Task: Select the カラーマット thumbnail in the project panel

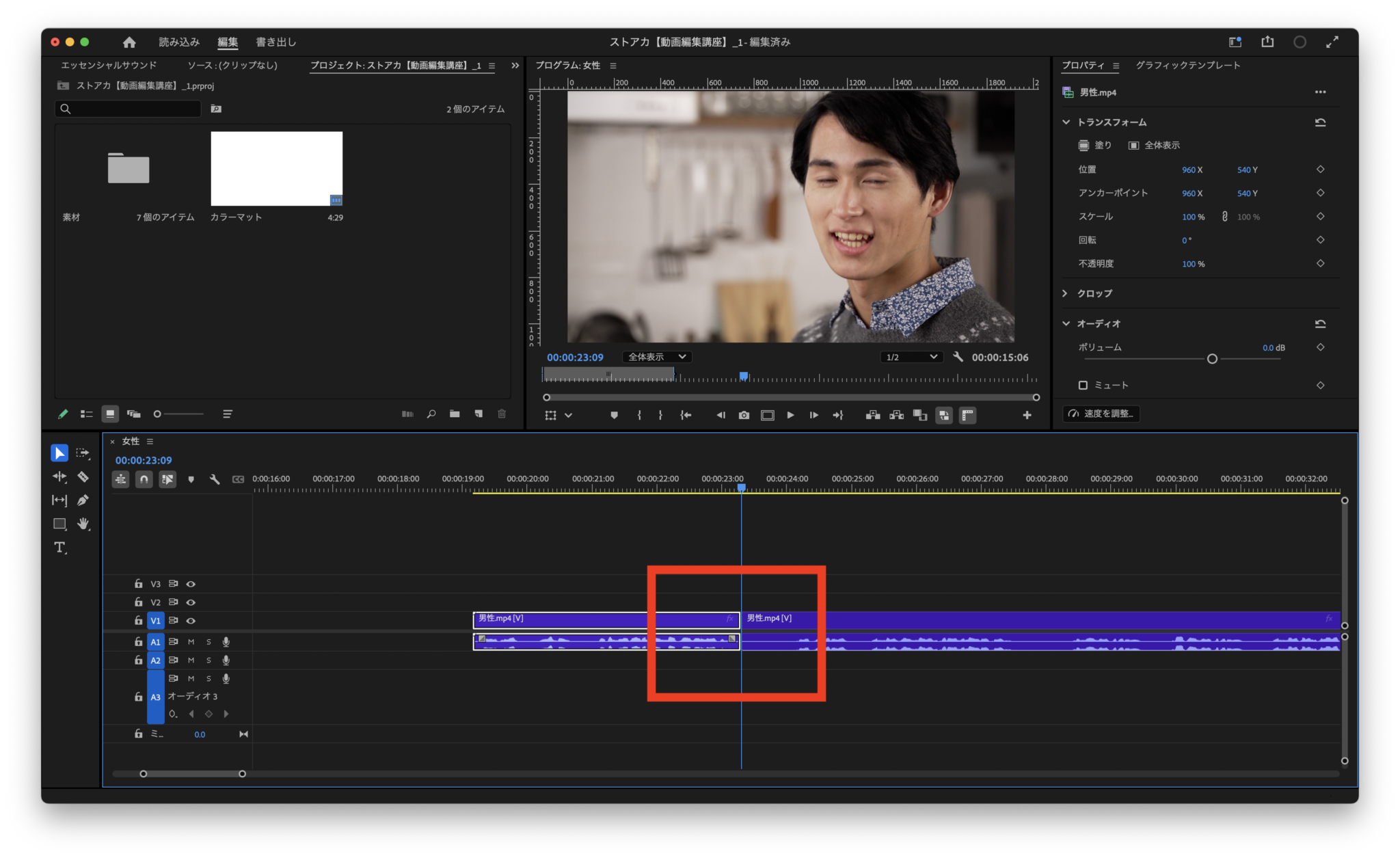Action: coord(276,168)
